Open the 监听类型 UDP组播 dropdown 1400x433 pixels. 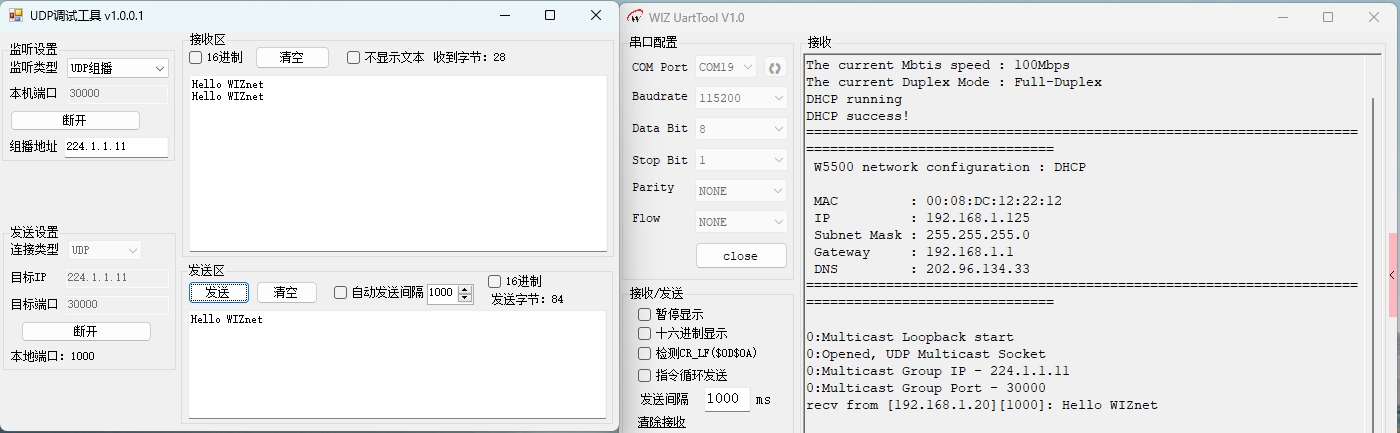118,68
